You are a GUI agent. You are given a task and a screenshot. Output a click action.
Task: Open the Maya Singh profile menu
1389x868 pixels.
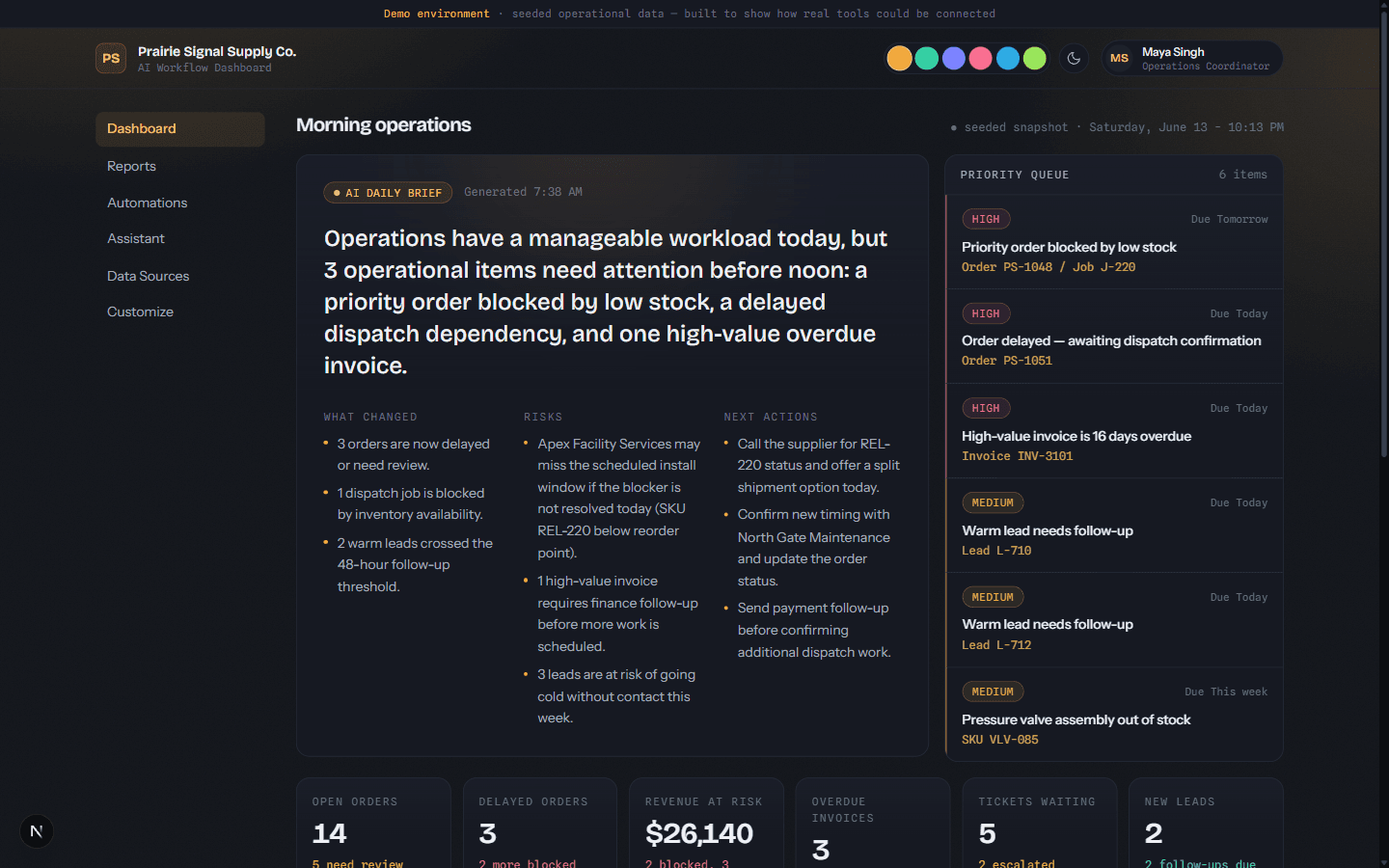tap(1192, 58)
